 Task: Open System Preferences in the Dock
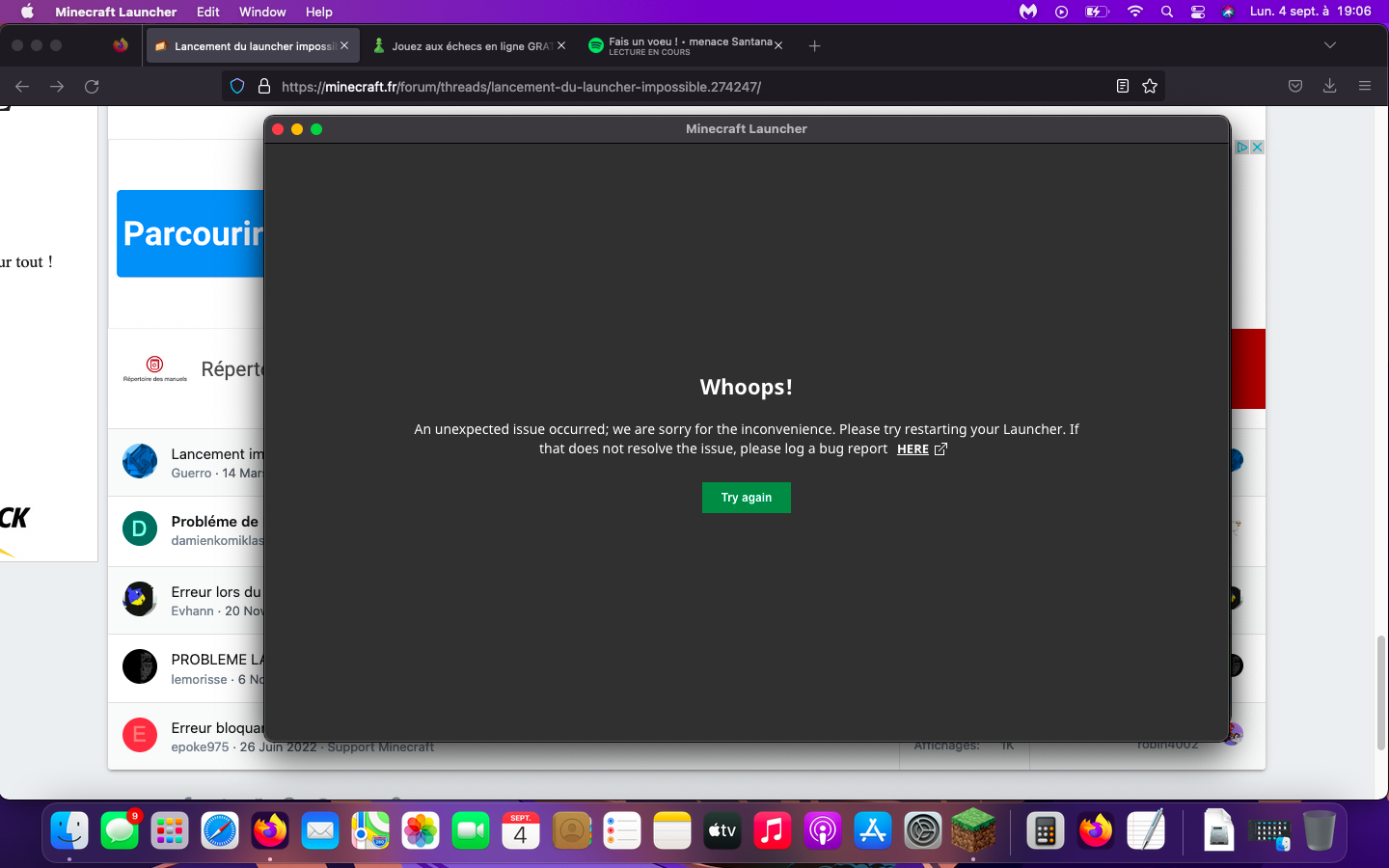click(x=923, y=830)
